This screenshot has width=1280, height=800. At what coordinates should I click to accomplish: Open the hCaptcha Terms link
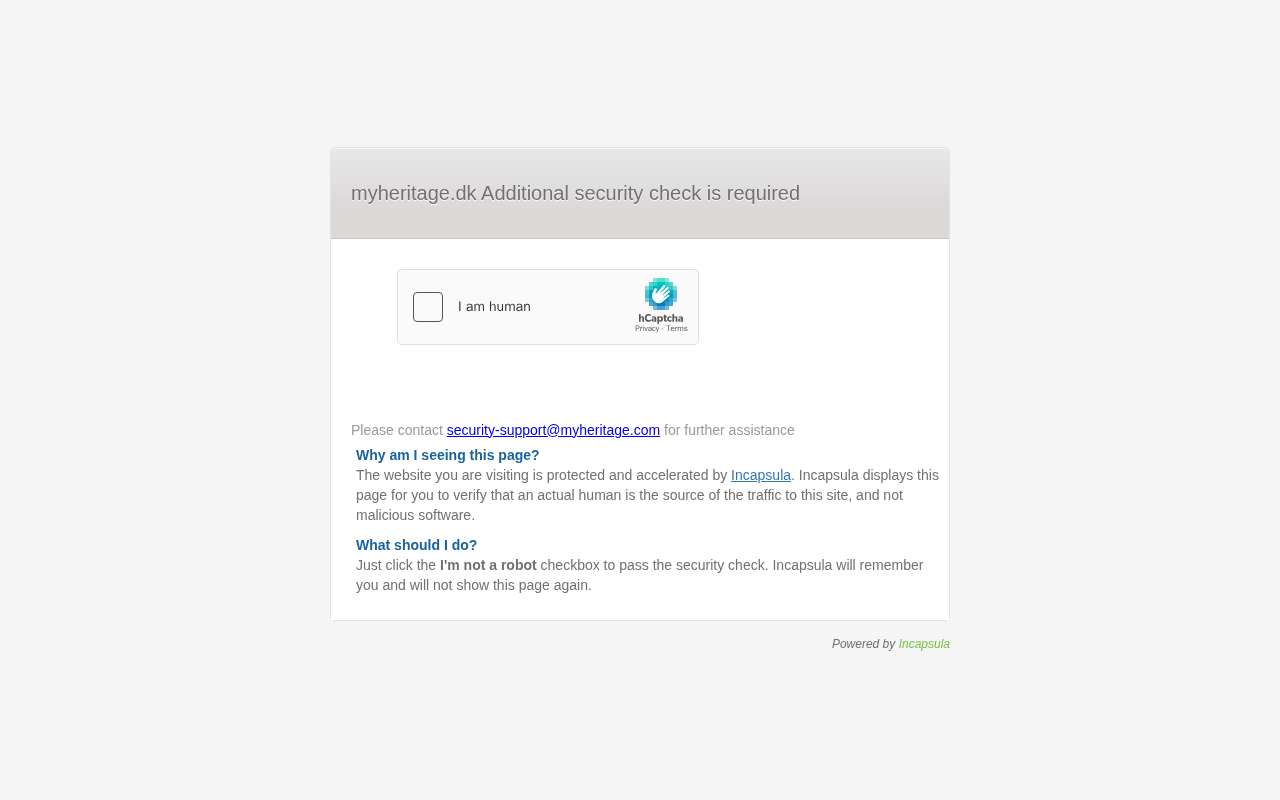(x=677, y=329)
